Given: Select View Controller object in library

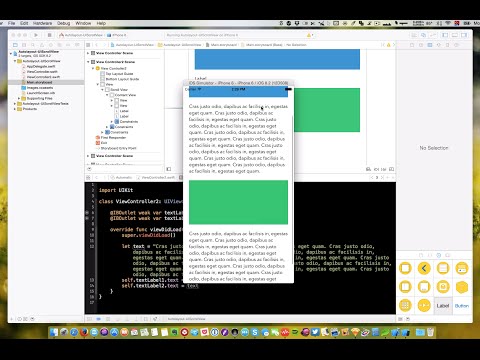Looking at the screenshot, I should (405, 268).
